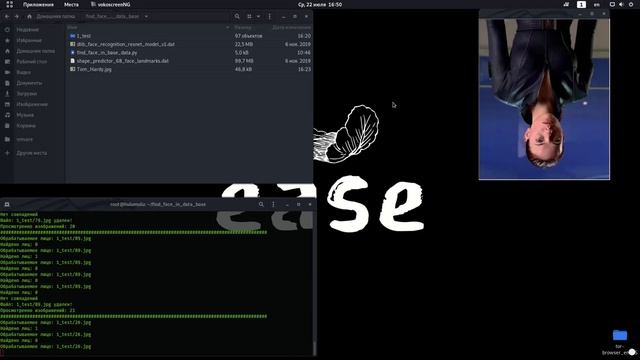640x360 pixels.
Task: Toggle the file manager list view icon
Action: click(249, 16)
